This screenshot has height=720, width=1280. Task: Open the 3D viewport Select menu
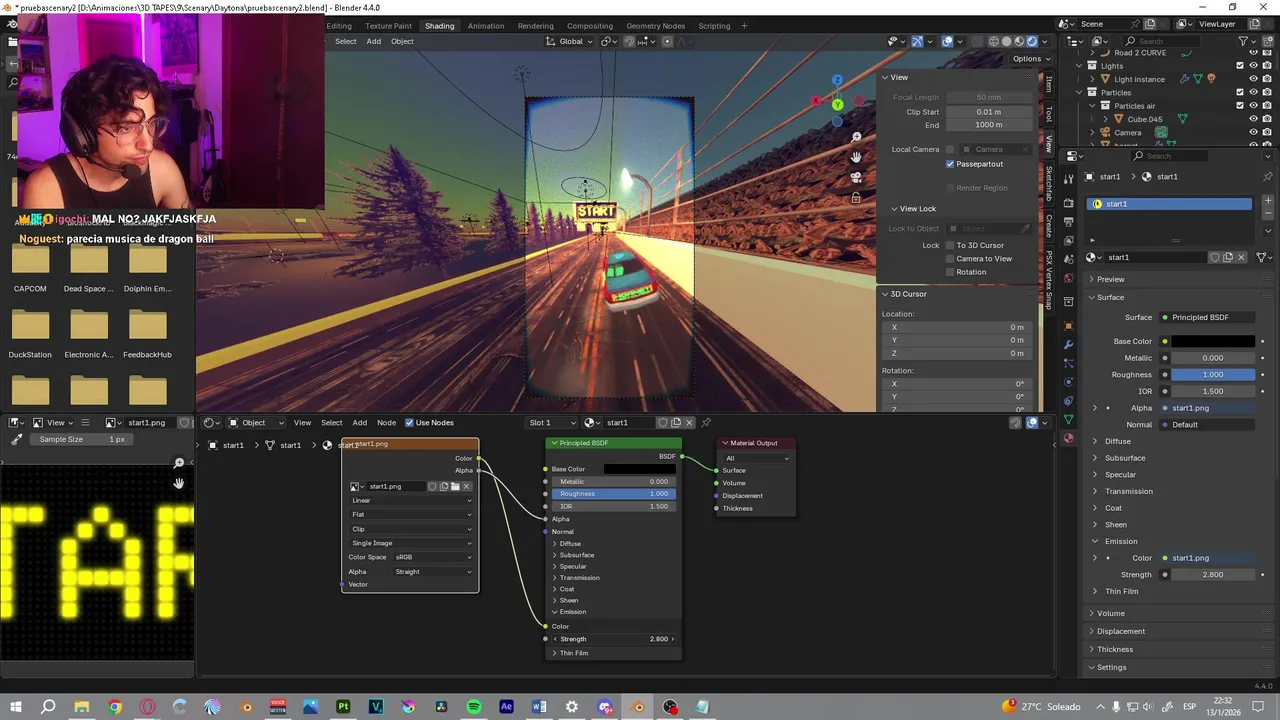pyautogui.click(x=346, y=41)
